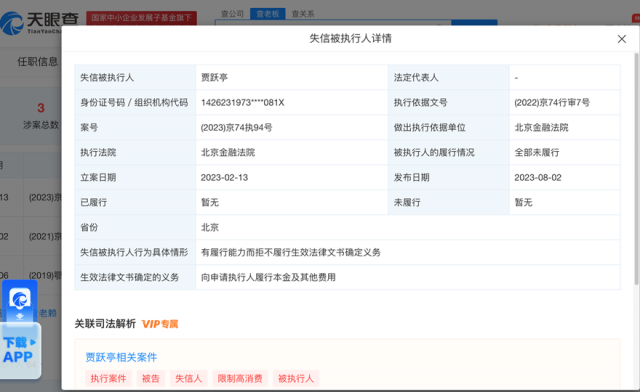
Task: Select the 被执行人 tag
Action: (296, 379)
